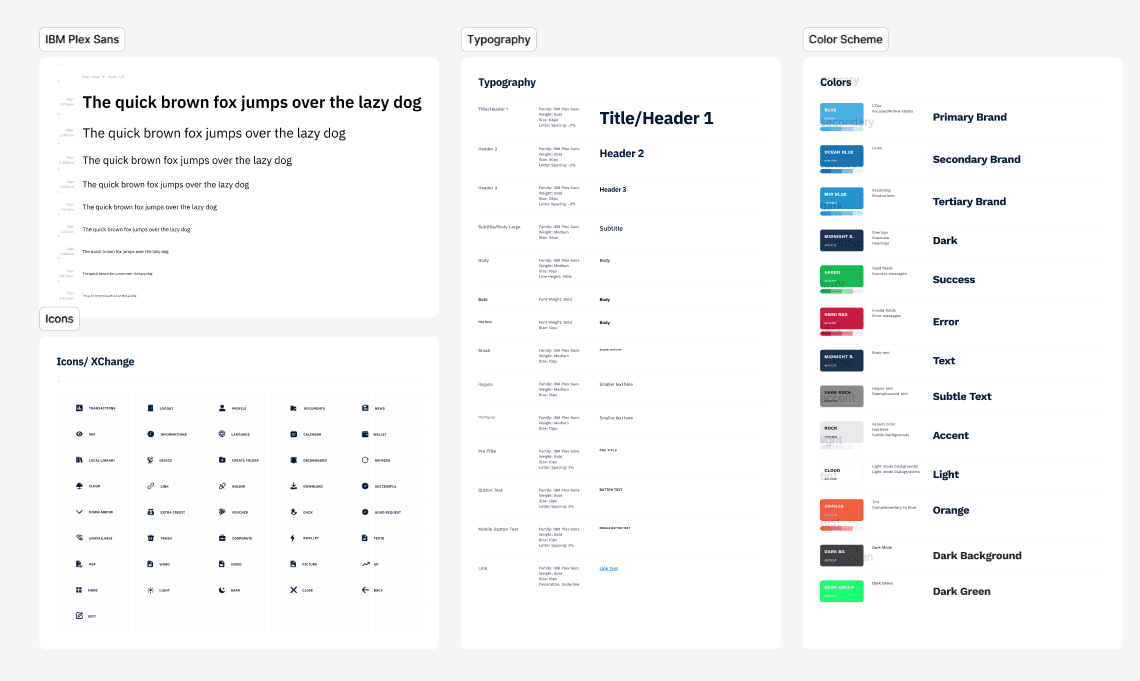Viewport: 1140px width, 681px height.
Task: Click the "Header 2" sample text
Action: click(622, 153)
